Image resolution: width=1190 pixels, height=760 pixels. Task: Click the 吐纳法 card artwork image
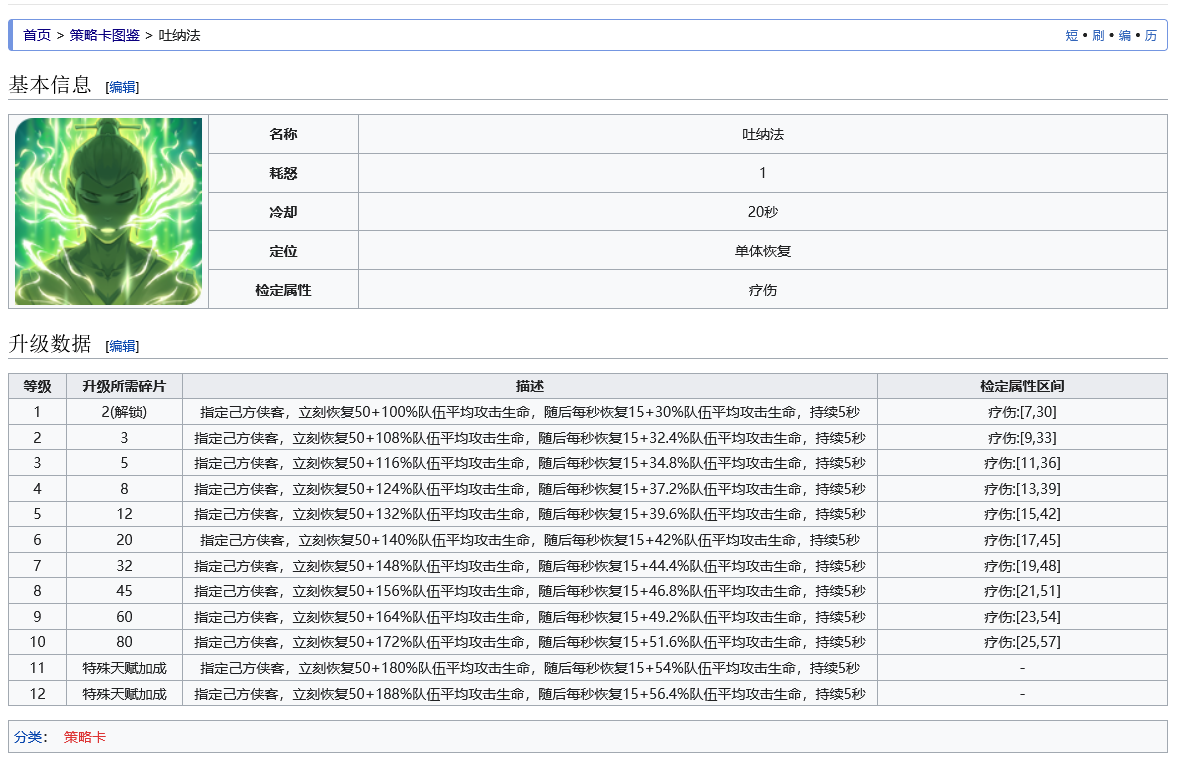(x=108, y=211)
